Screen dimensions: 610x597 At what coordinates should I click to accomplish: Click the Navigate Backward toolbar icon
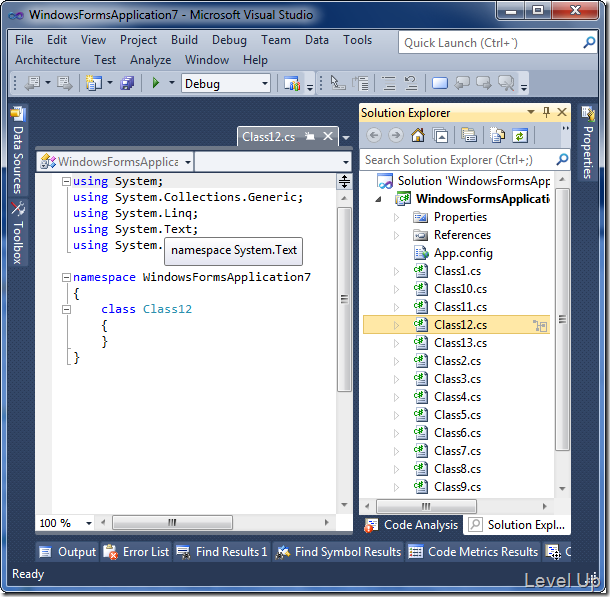point(33,83)
